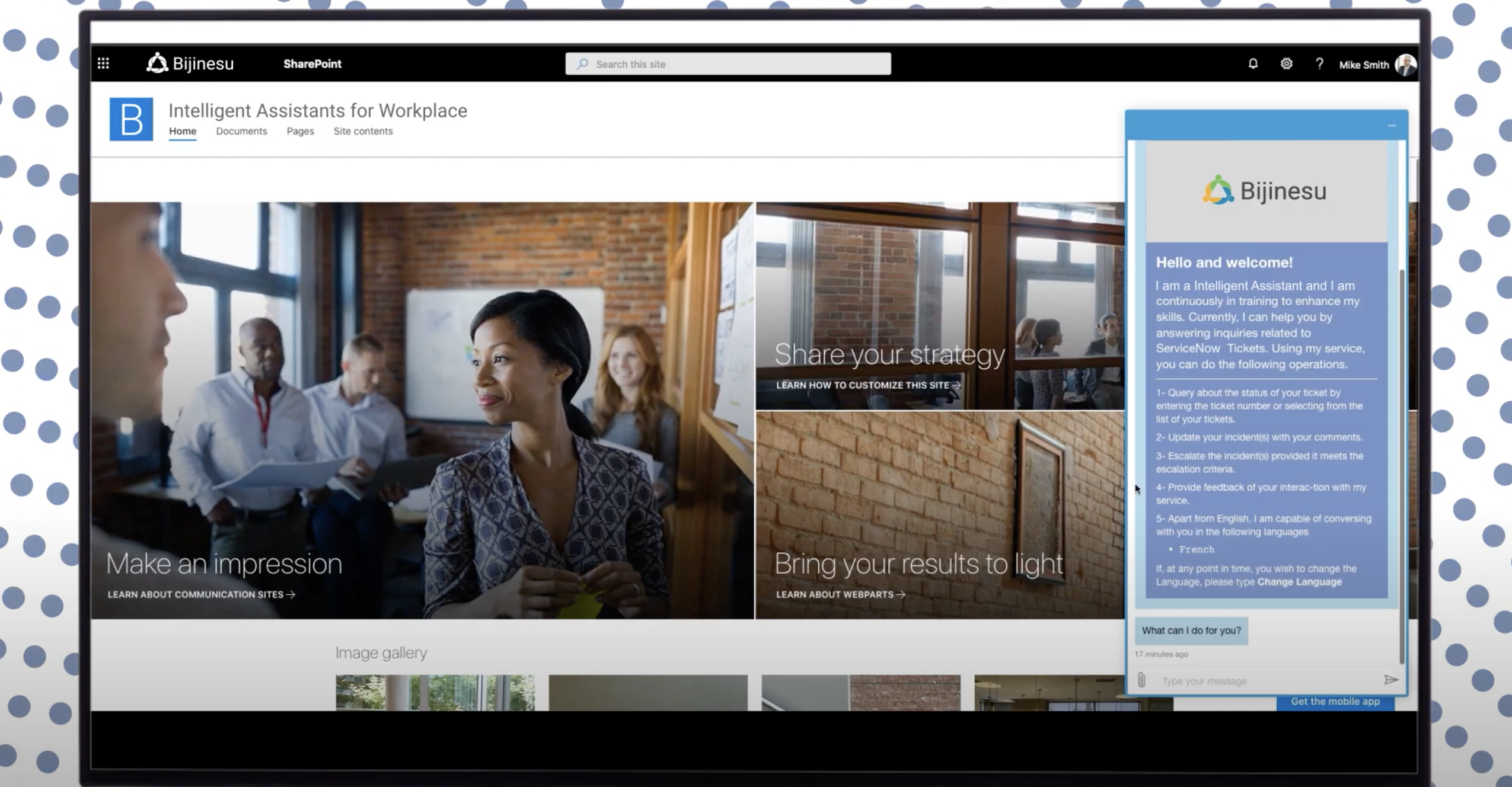Open Mike Smith profile avatar
Image resolution: width=1512 pixels, height=787 pixels.
pyautogui.click(x=1405, y=65)
